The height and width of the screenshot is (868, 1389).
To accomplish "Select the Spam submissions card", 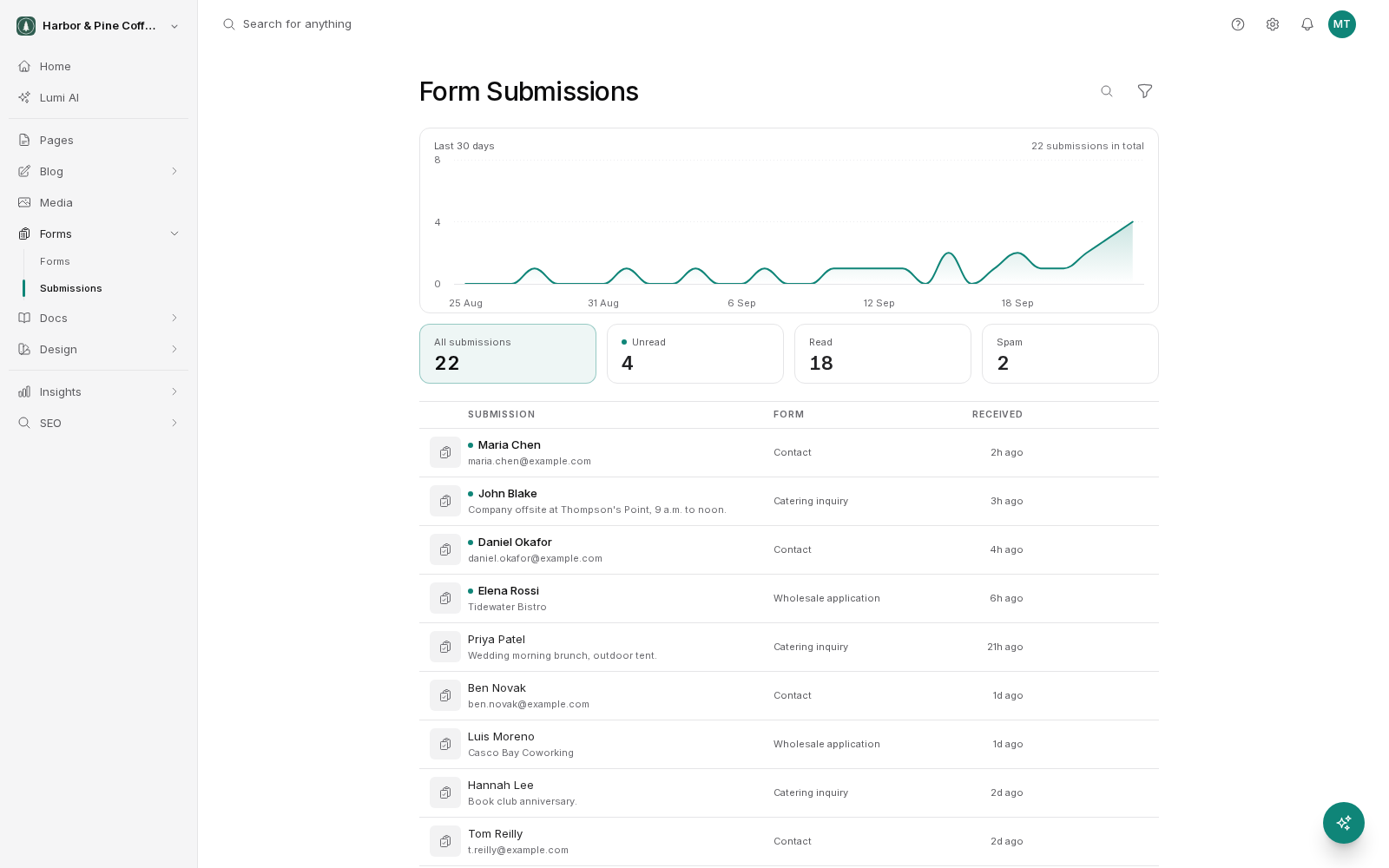I will (1070, 353).
